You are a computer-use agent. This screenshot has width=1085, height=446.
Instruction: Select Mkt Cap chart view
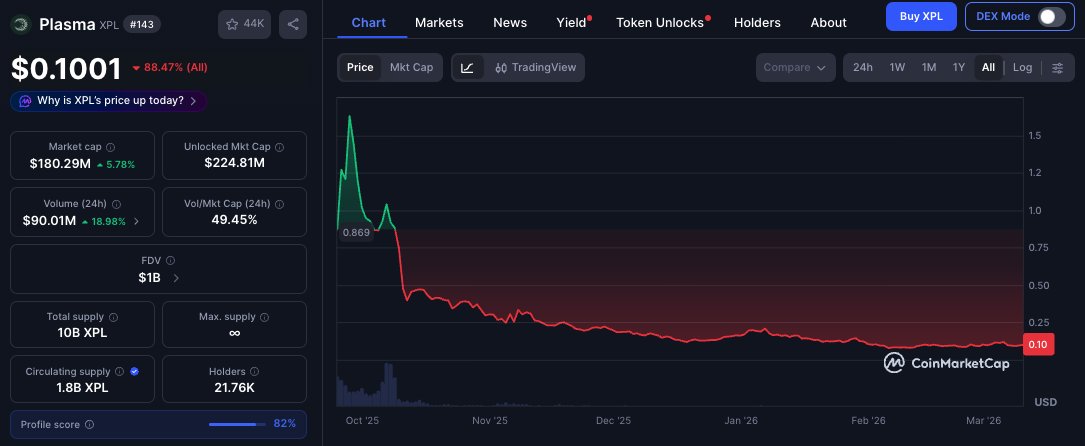pyautogui.click(x=411, y=68)
